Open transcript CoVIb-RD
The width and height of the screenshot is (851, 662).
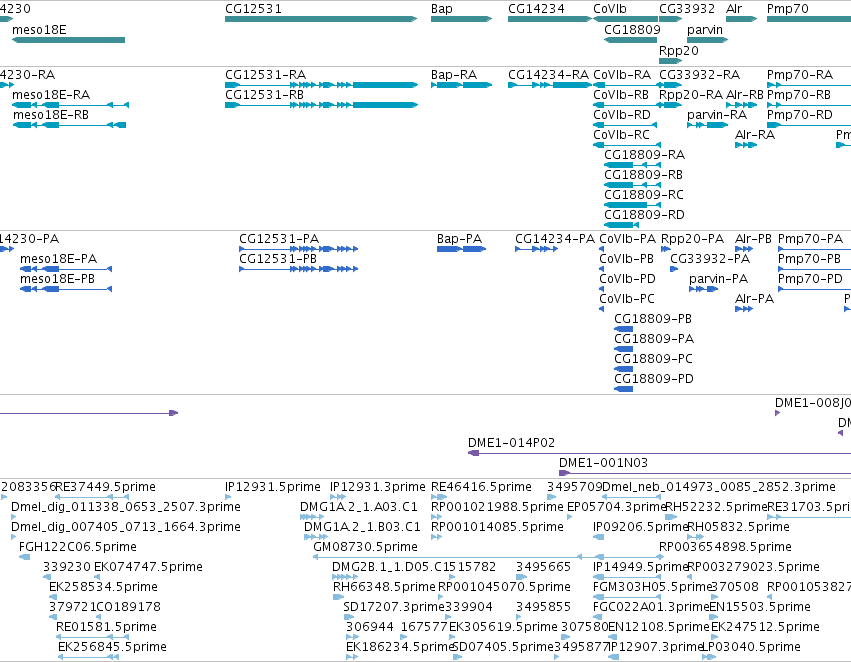pos(621,115)
